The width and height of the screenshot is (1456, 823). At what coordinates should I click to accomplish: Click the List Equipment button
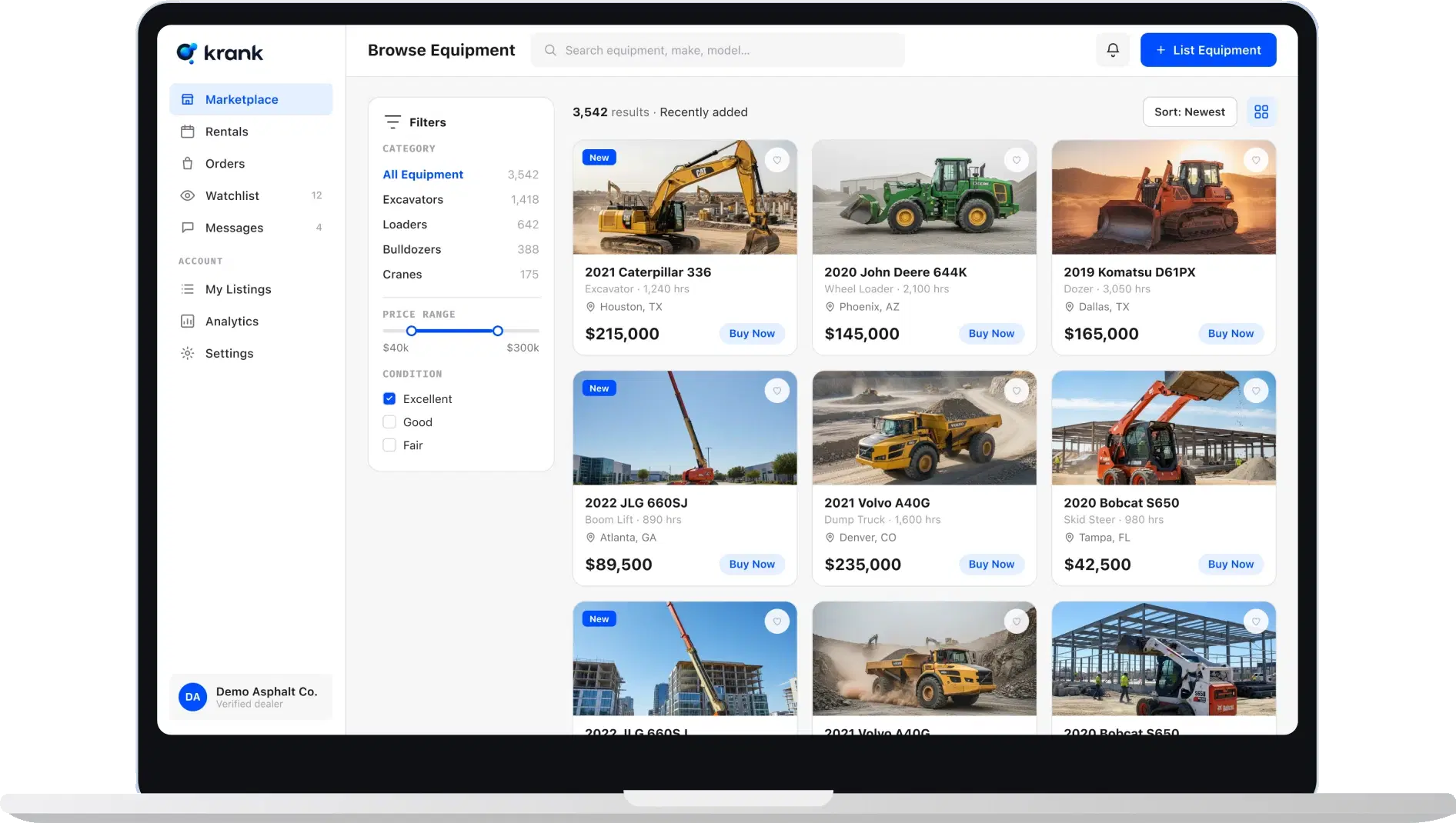tap(1208, 50)
